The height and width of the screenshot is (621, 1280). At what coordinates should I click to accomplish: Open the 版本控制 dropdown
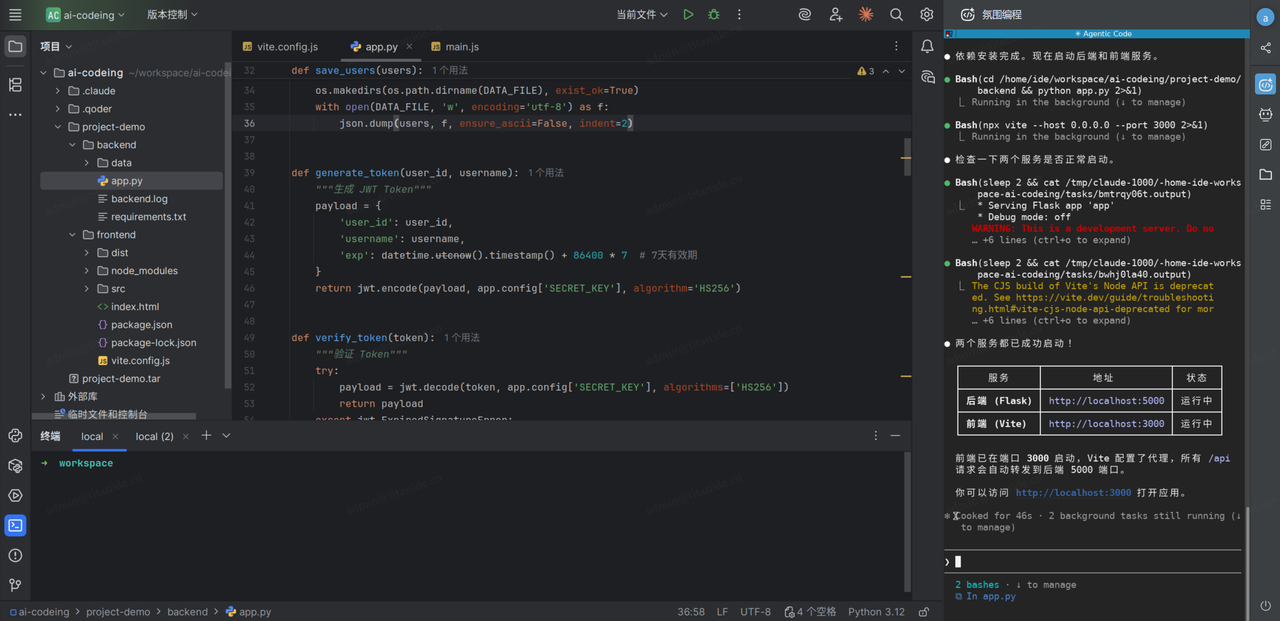(172, 15)
